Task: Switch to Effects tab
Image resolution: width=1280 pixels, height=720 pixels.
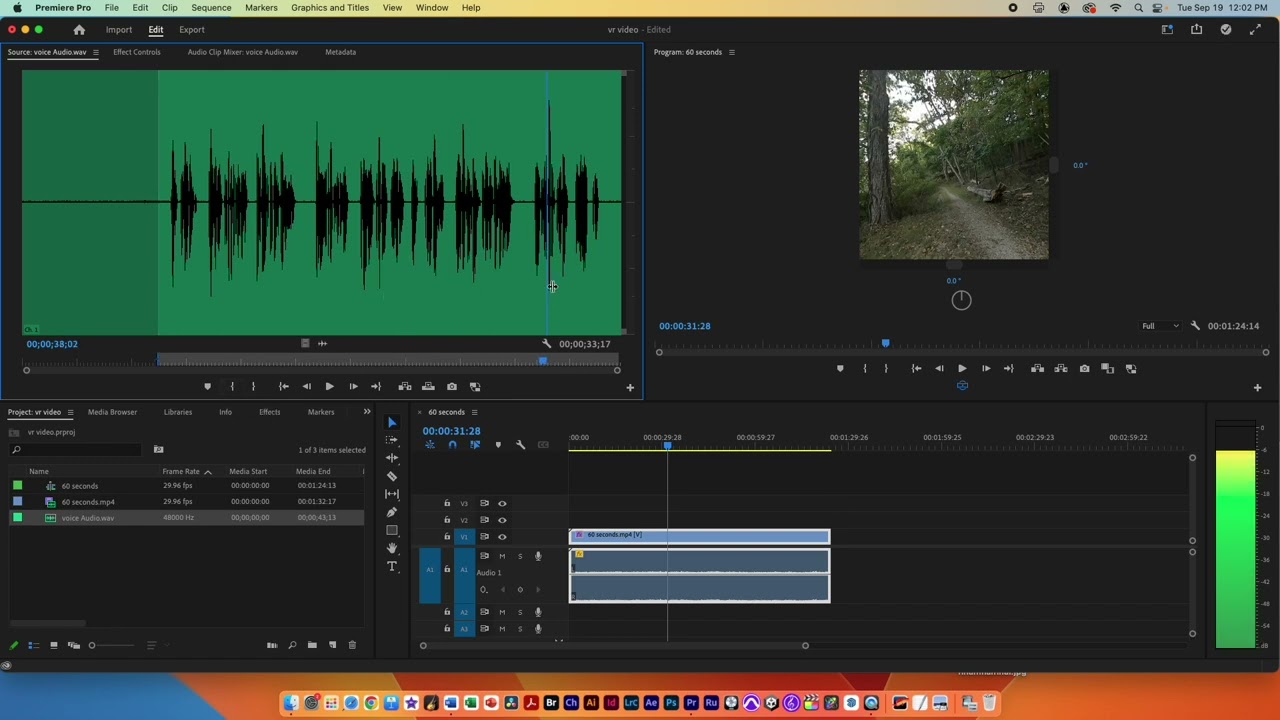Action: pos(269,412)
